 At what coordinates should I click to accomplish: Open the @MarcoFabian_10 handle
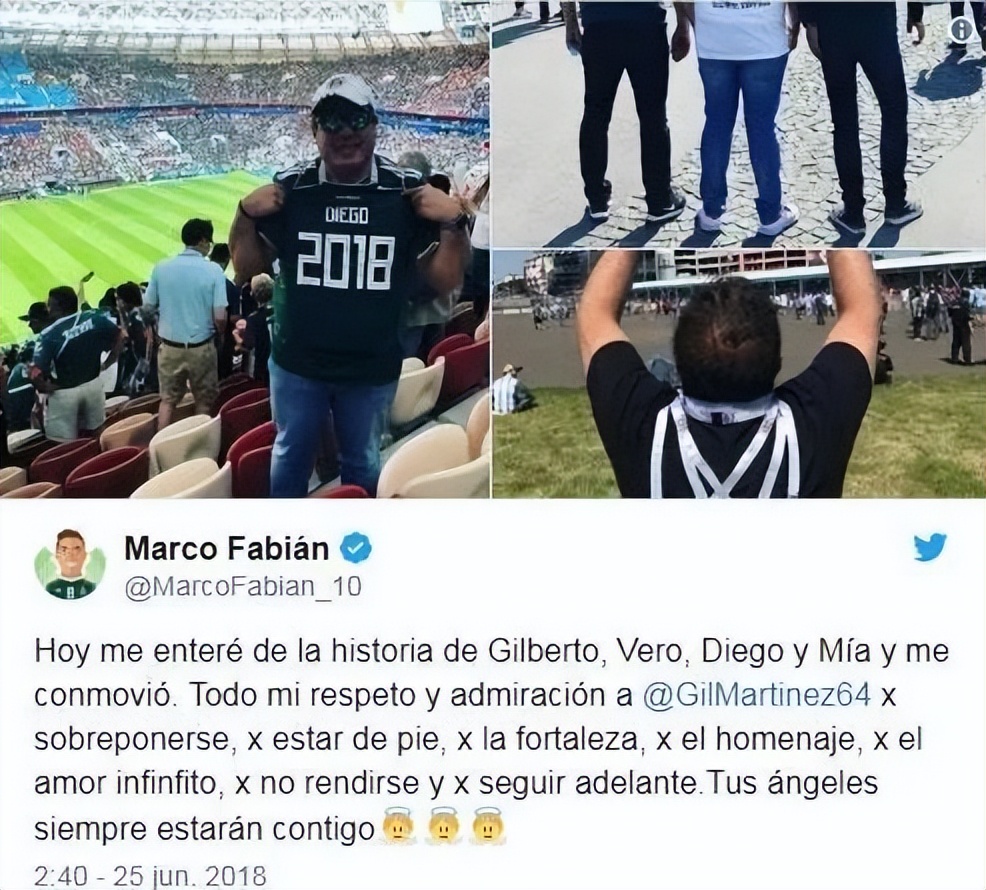tap(243, 586)
